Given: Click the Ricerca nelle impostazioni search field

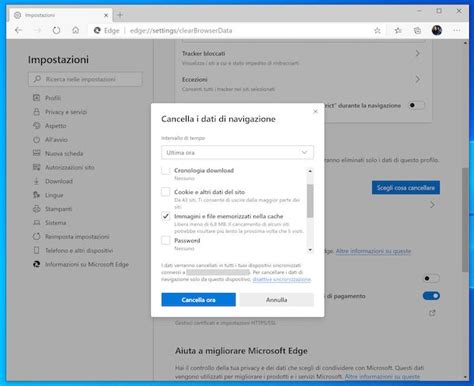Looking at the screenshot, I should point(85,79).
